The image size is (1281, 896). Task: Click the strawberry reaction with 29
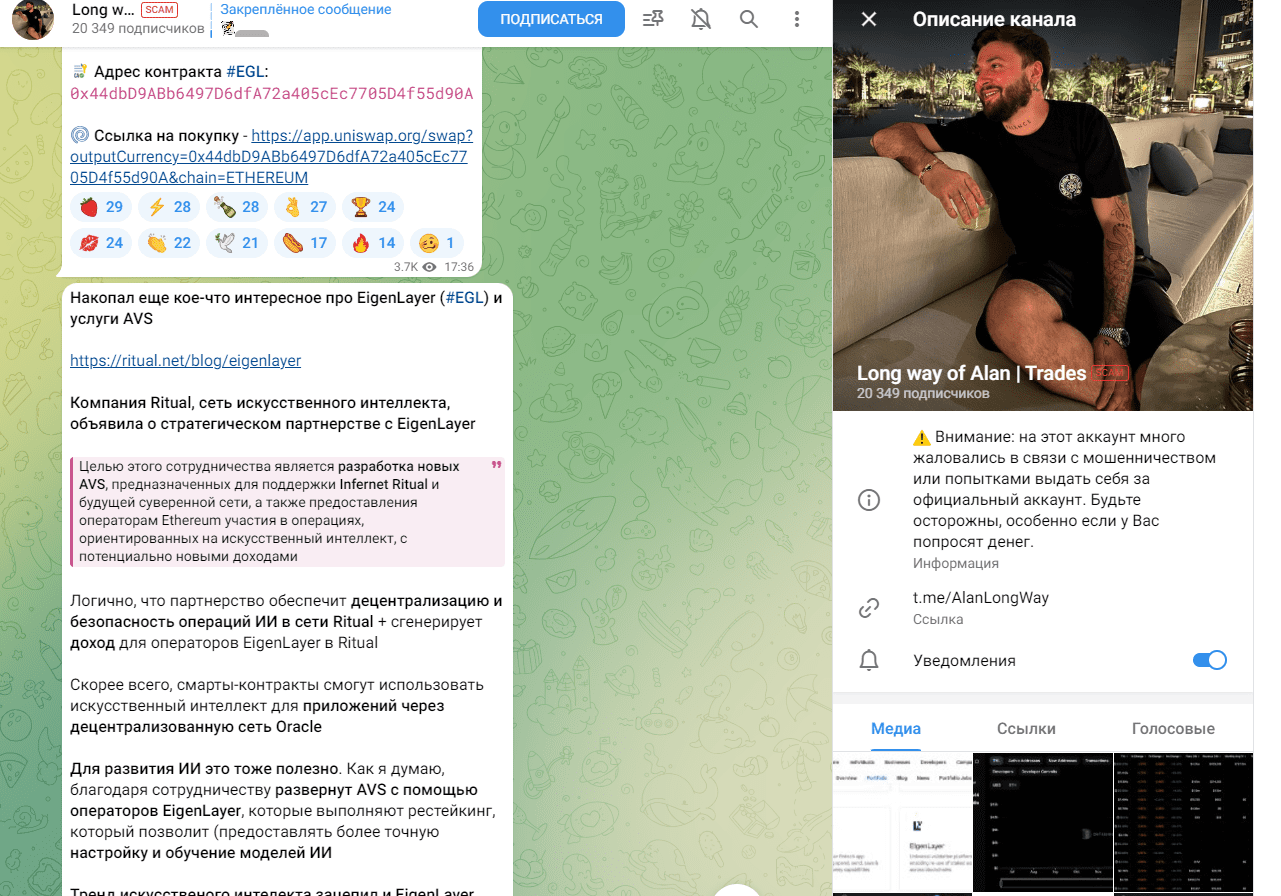click(101, 207)
